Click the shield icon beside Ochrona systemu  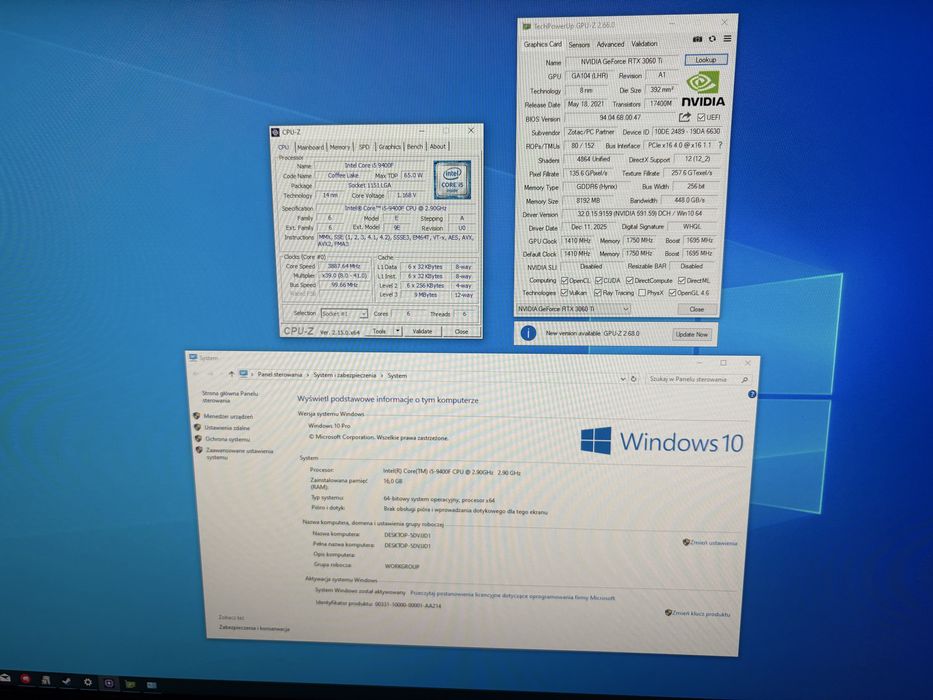[x=198, y=439]
